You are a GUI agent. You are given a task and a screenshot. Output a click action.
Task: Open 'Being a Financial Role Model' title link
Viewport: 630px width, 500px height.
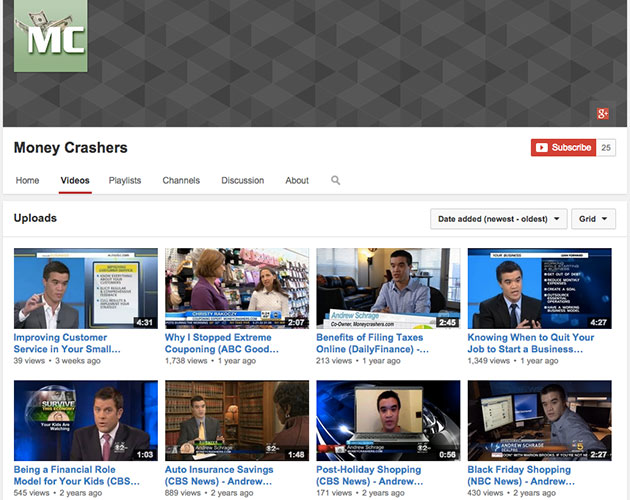click(77, 475)
